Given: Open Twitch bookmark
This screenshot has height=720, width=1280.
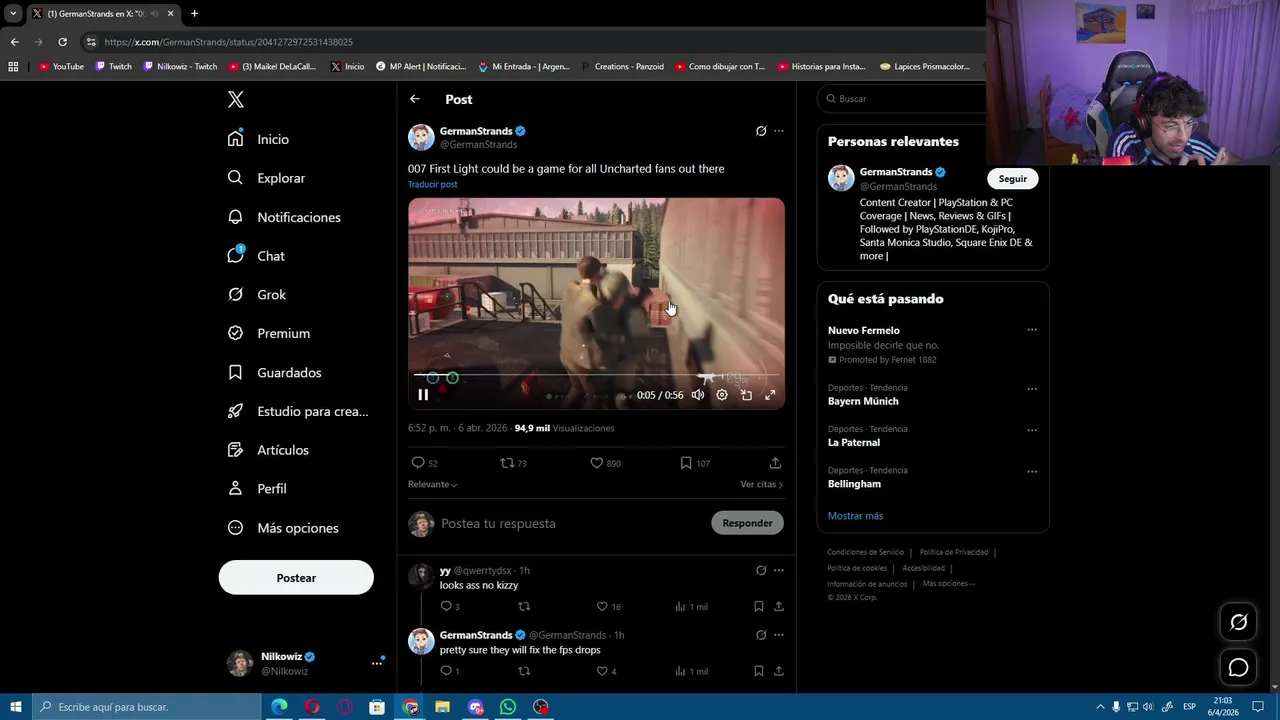Looking at the screenshot, I should coord(113,67).
